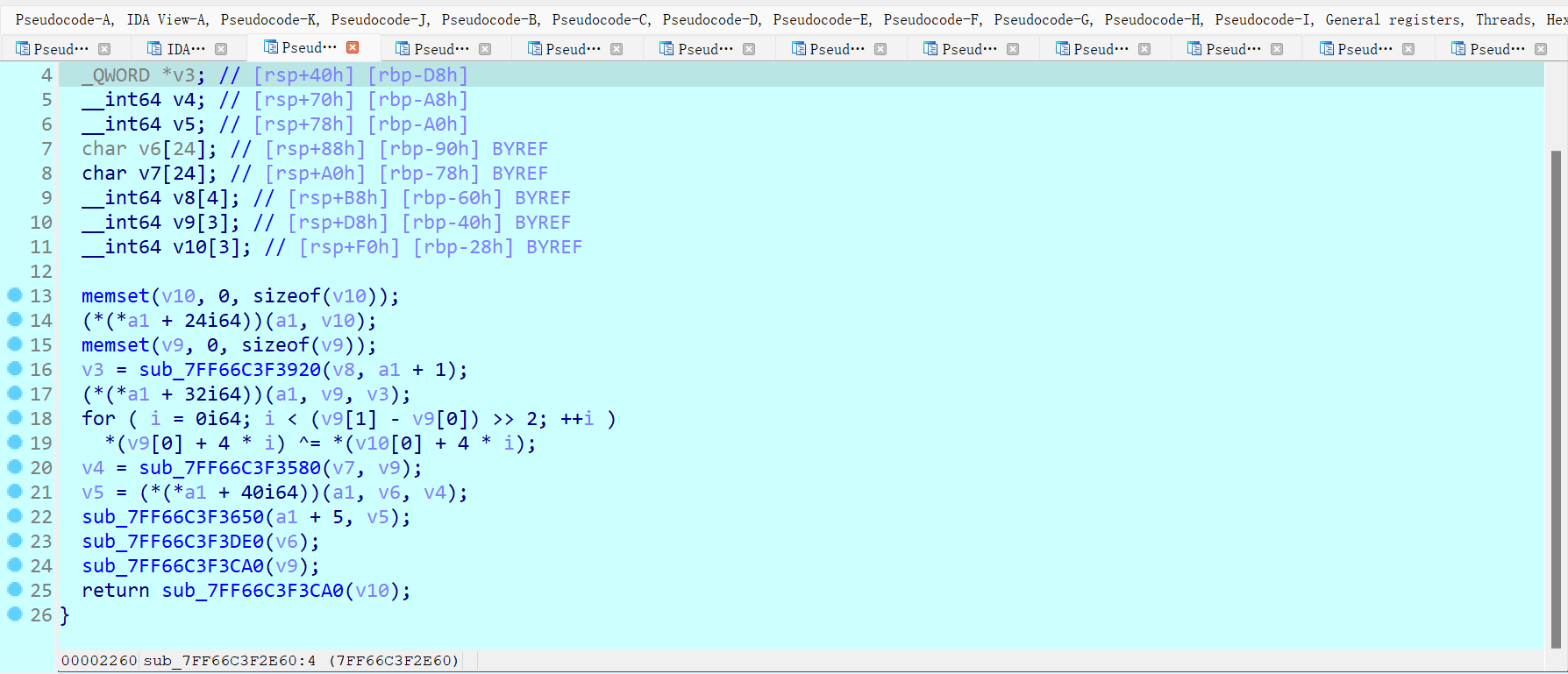Click the closing brace on line 26
Image resolution: width=1568 pixels, height=674 pixels.
click(64, 615)
